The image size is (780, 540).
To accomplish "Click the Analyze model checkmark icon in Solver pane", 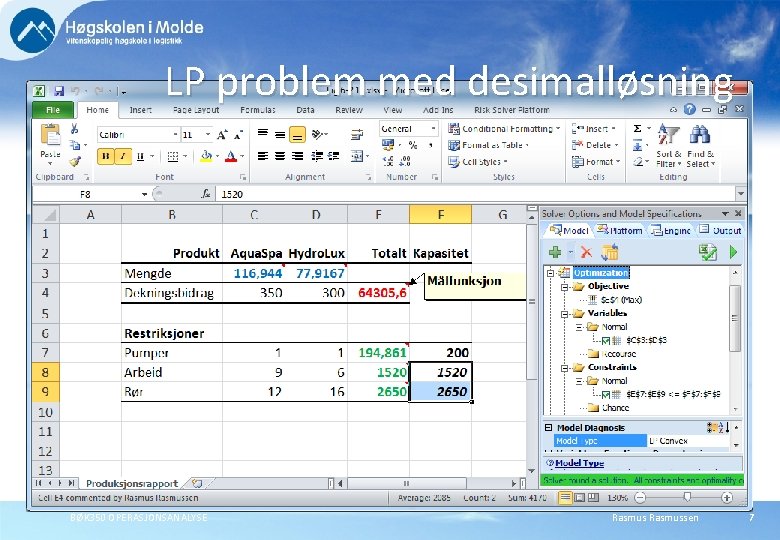I will click(x=707, y=253).
